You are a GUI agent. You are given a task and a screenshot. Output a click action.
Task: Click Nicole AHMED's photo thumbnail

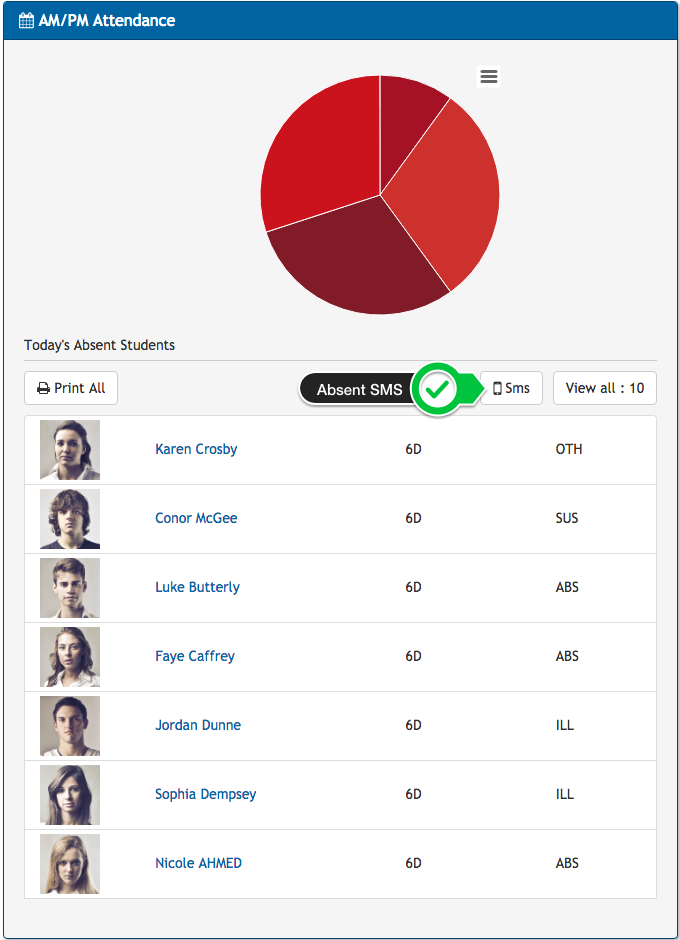[70, 864]
